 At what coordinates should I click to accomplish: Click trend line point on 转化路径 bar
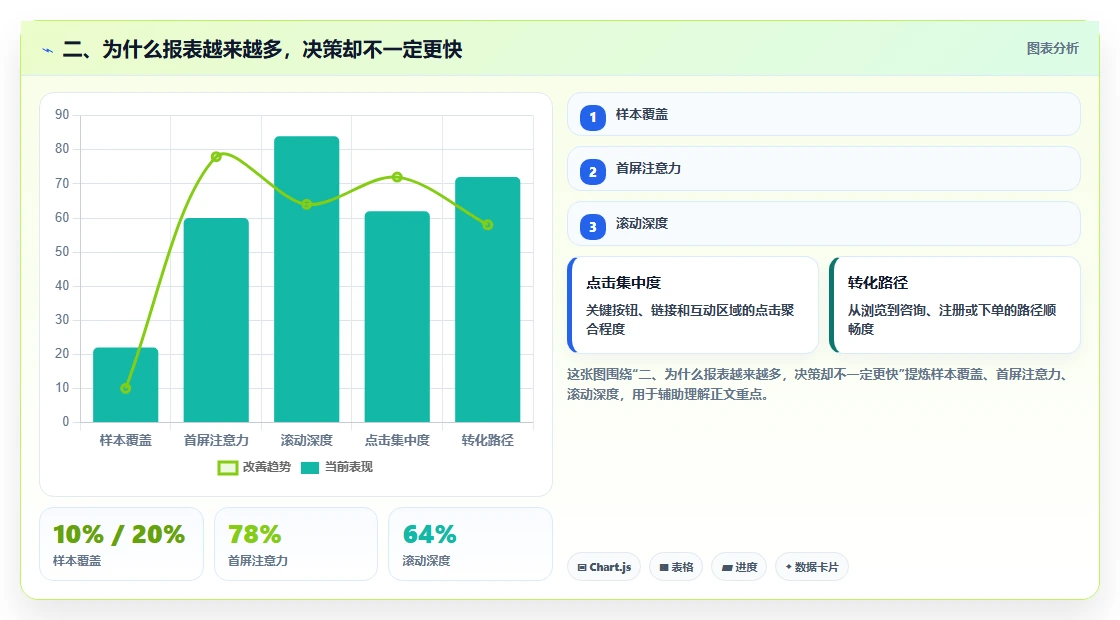pos(488,225)
